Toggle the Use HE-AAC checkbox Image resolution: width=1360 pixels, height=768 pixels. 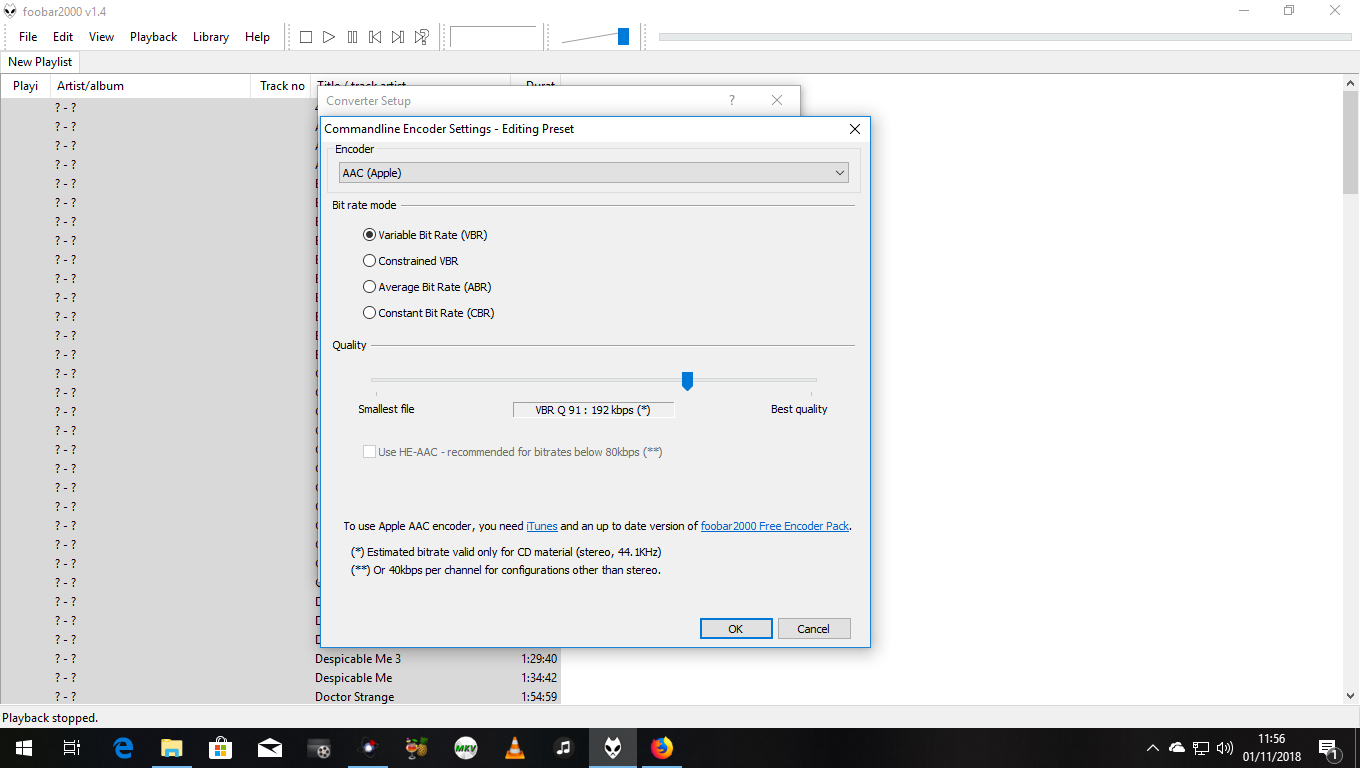point(369,452)
